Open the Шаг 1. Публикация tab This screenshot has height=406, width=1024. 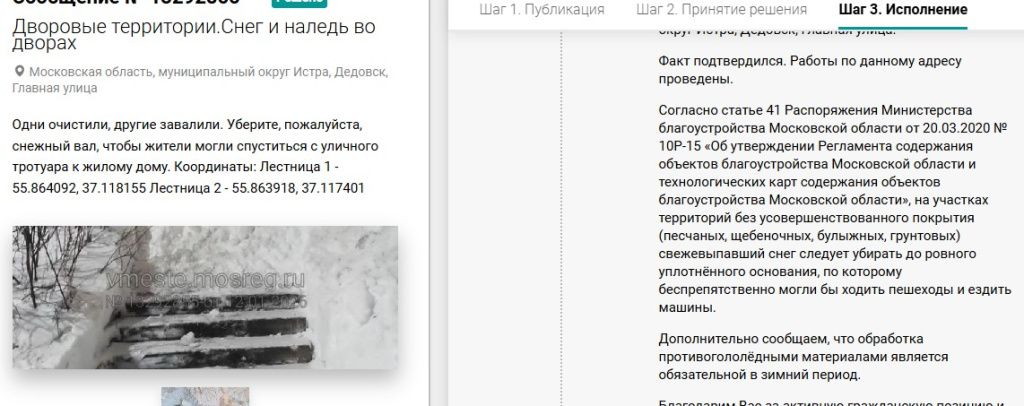(541, 10)
